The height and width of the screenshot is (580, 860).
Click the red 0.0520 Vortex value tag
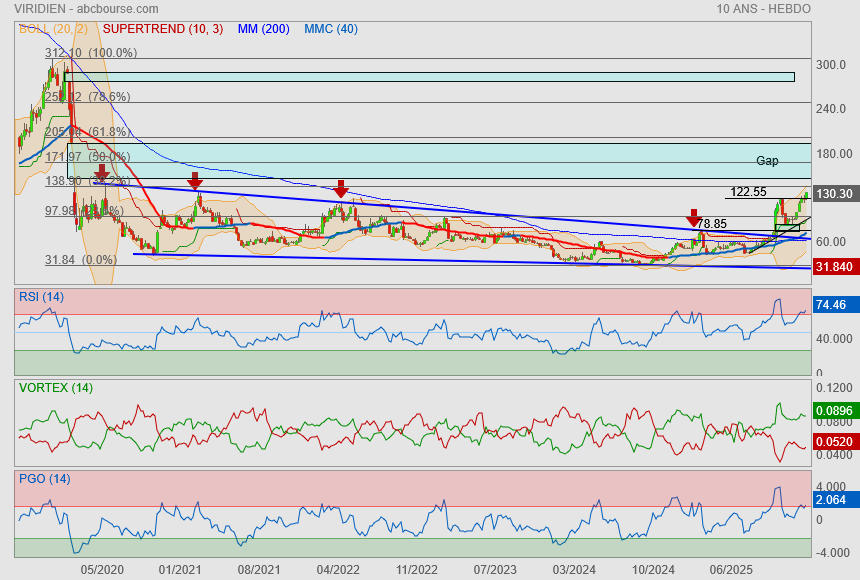(833, 442)
